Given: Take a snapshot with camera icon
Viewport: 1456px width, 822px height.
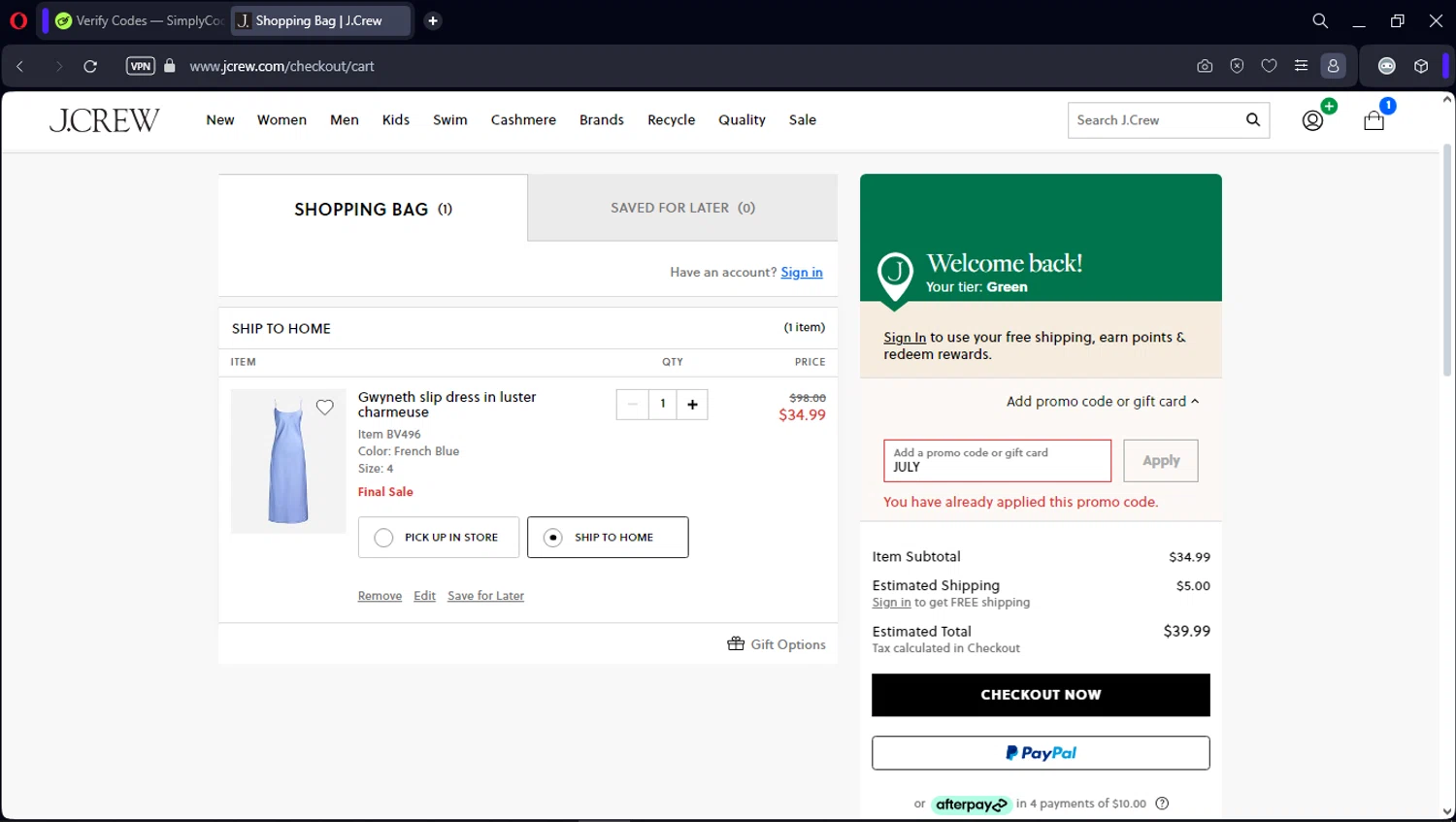Looking at the screenshot, I should point(1205,66).
